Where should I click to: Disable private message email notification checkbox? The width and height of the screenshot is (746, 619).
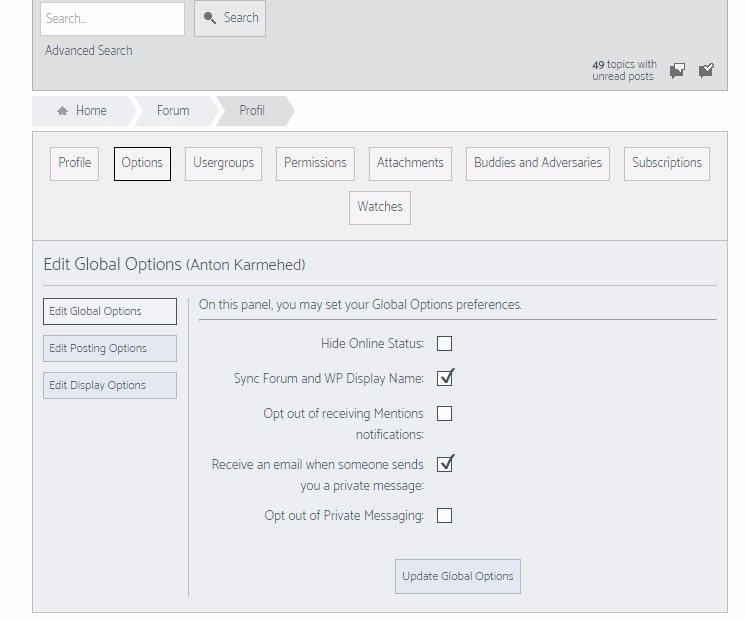(445, 464)
